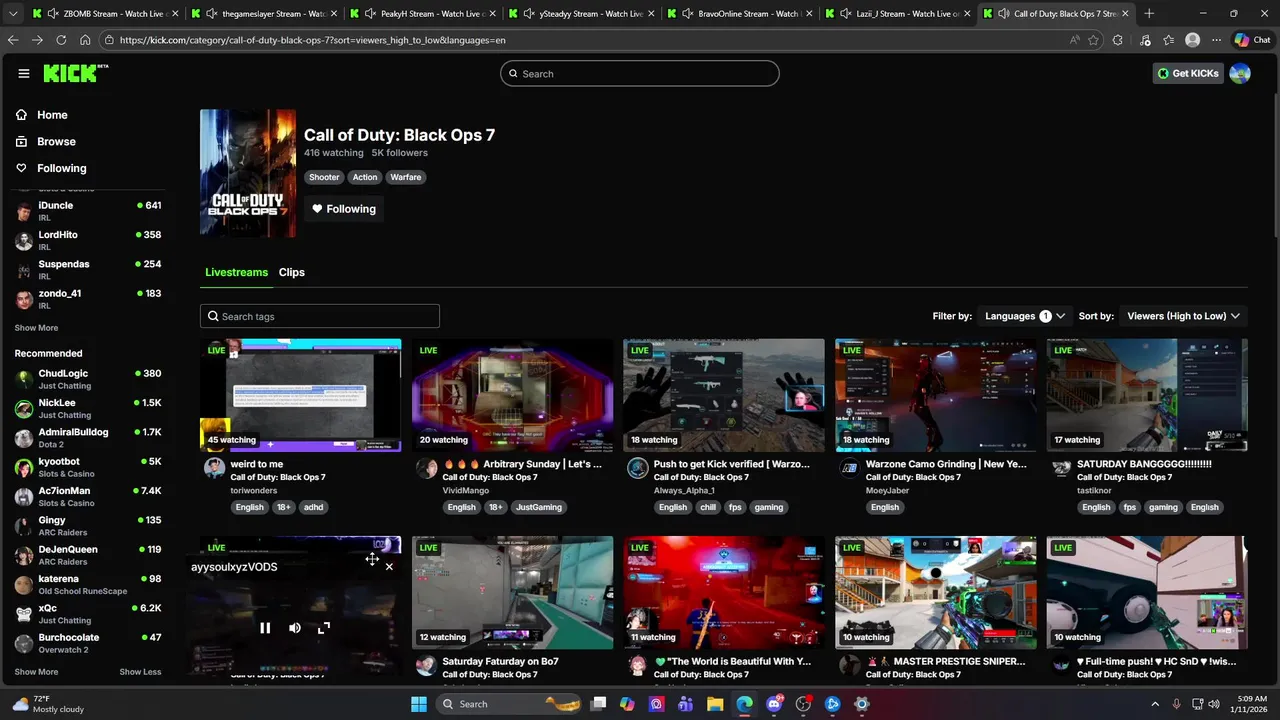Go back in browser history
Viewport: 1280px width, 720px height.
[x=13, y=40]
